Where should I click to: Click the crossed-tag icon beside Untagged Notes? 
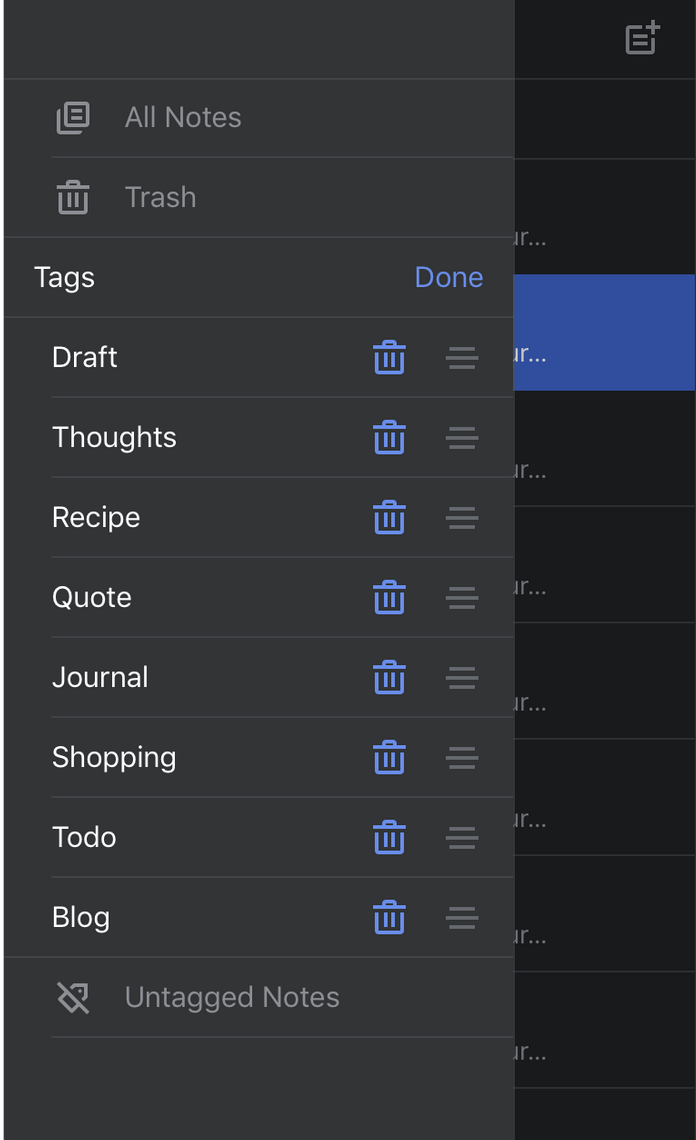[x=72, y=997]
